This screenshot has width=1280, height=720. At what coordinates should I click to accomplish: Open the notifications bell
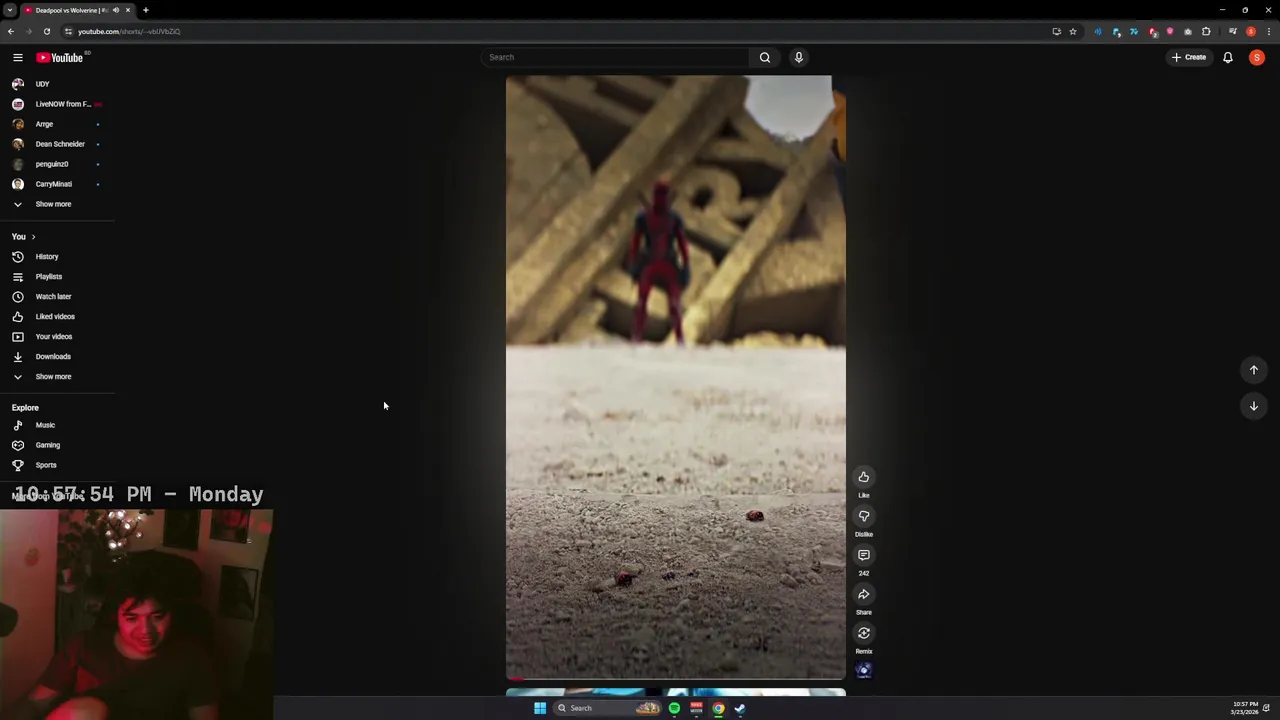coord(1228,57)
